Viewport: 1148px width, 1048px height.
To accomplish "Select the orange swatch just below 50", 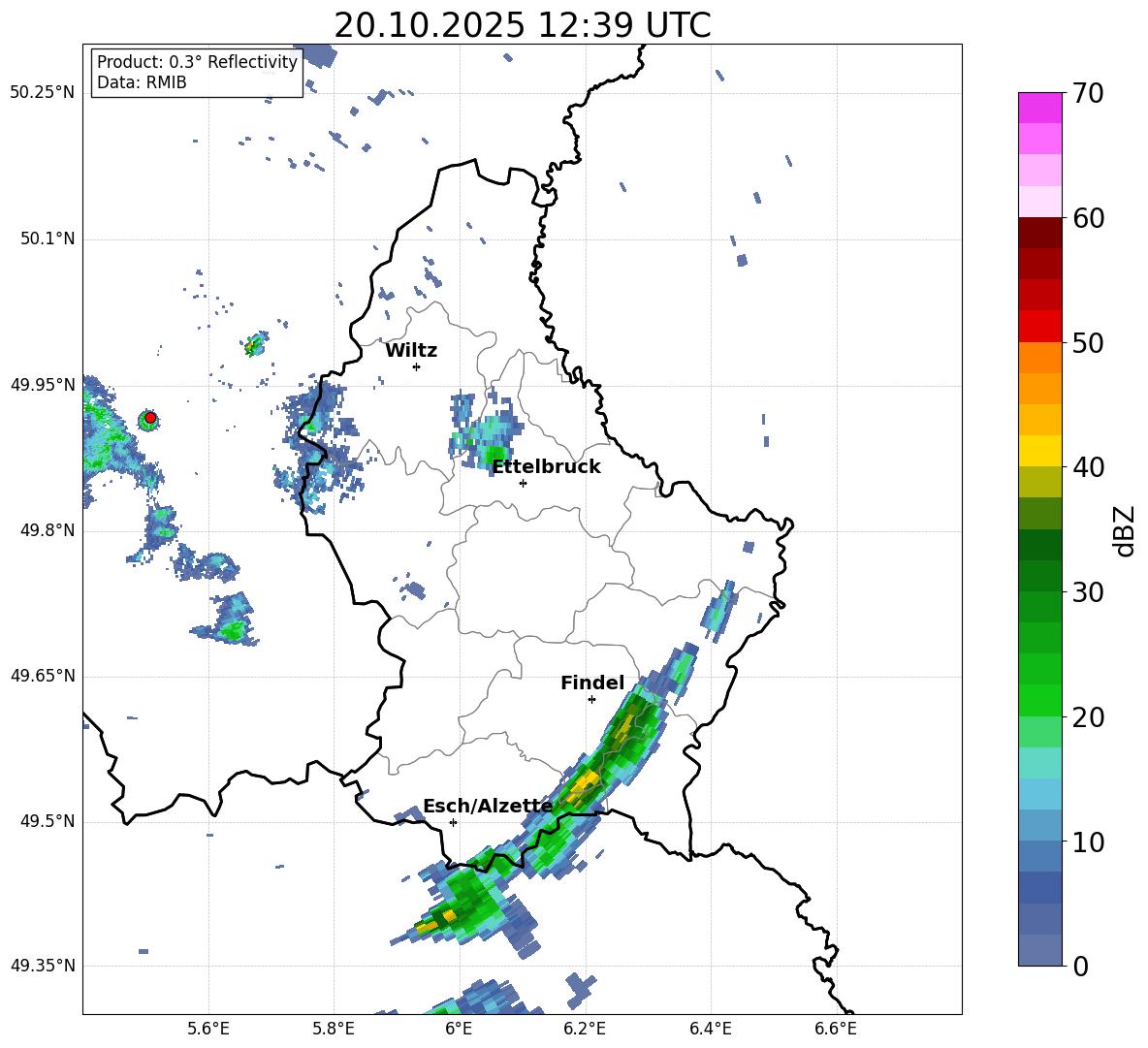I will coord(1039,358).
